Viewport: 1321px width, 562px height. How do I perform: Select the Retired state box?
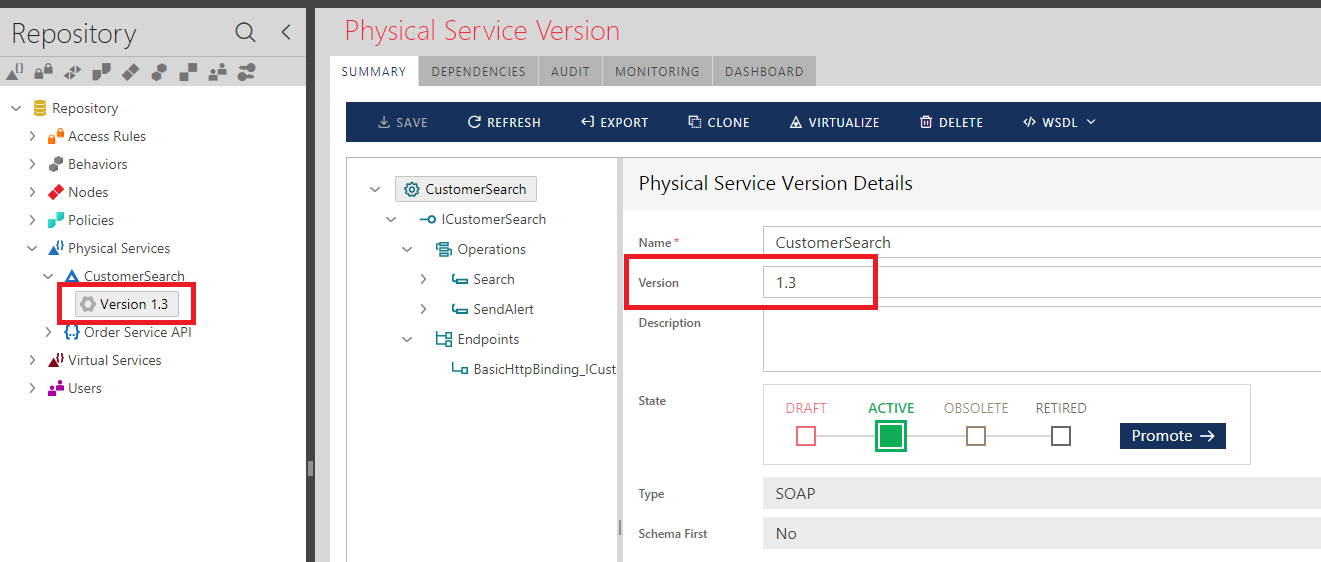[x=1061, y=436]
